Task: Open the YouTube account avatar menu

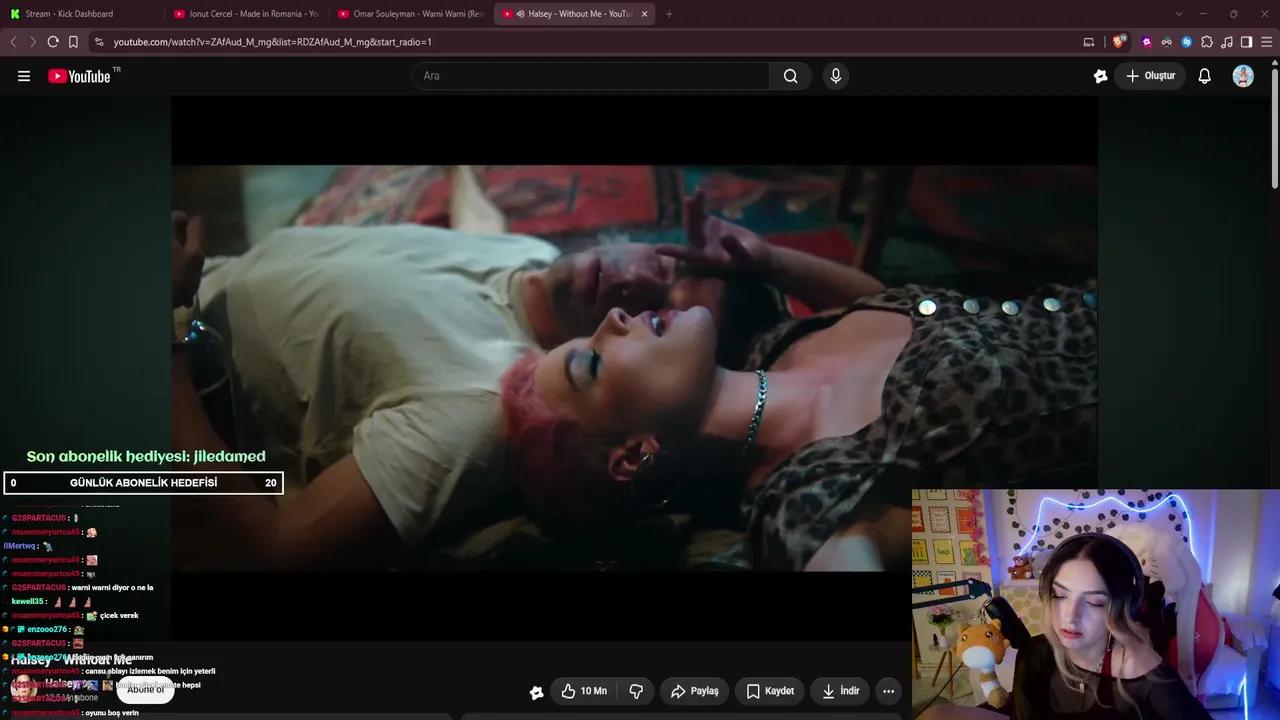Action: (1243, 76)
